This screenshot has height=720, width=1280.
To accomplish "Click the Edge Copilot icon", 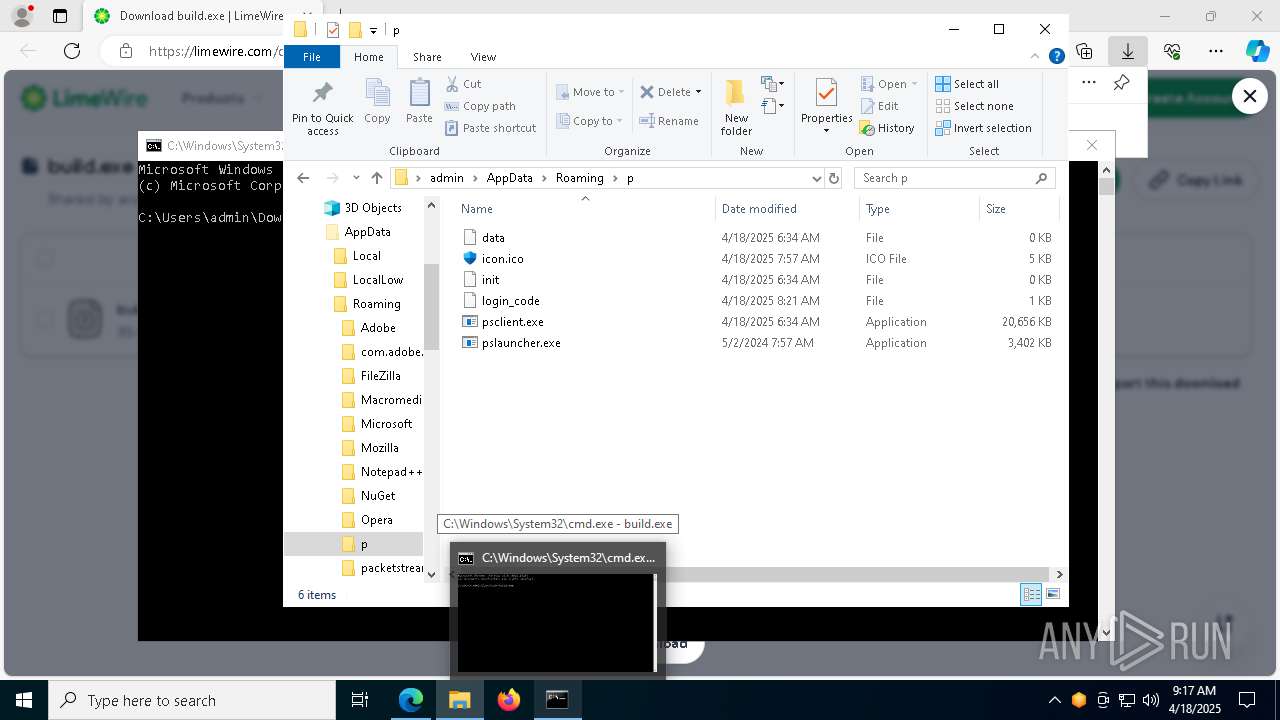I will click(1257, 51).
